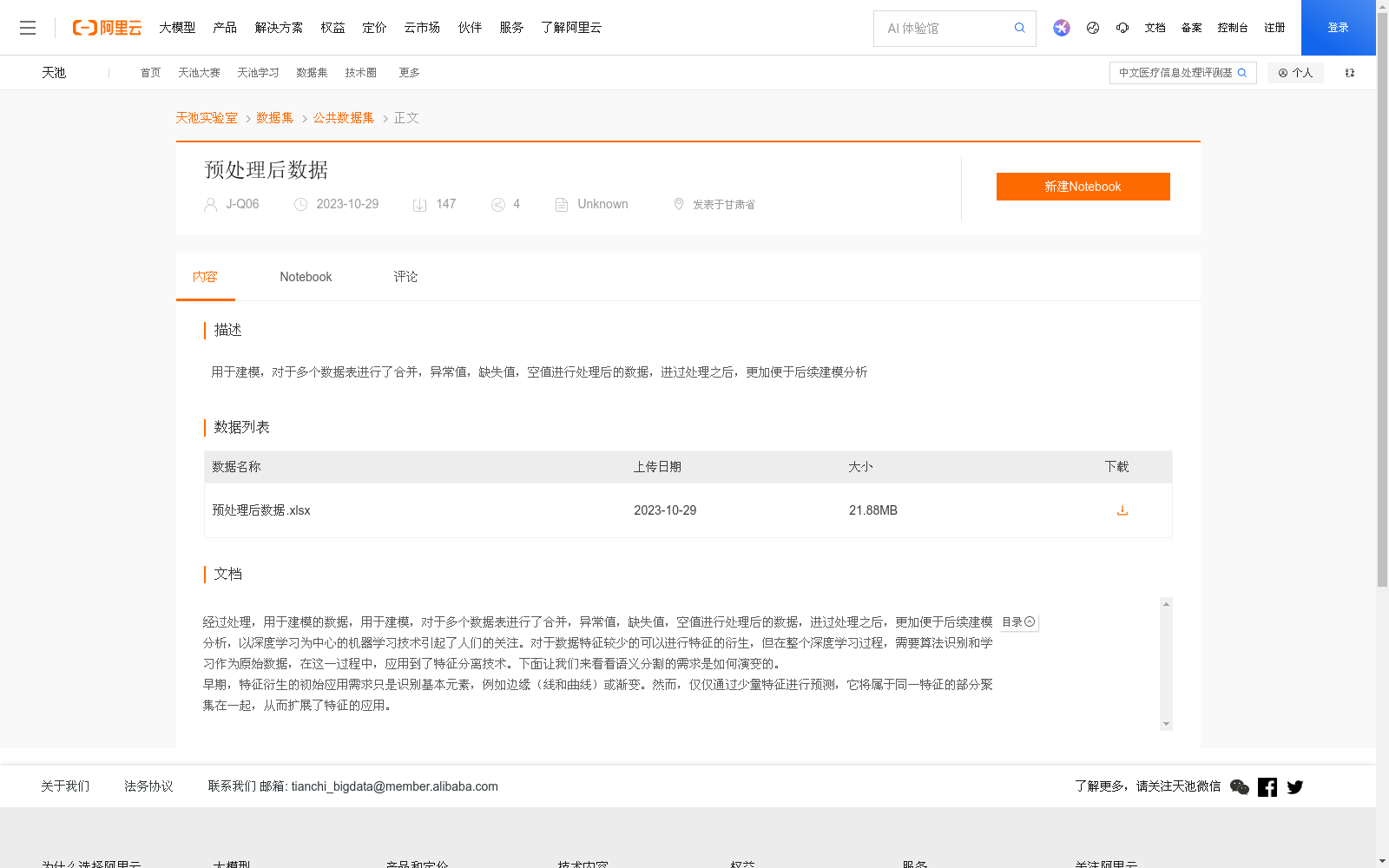Open 文档 link in top bar
1389x868 pixels.
pyautogui.click(x=1155, y=28)
